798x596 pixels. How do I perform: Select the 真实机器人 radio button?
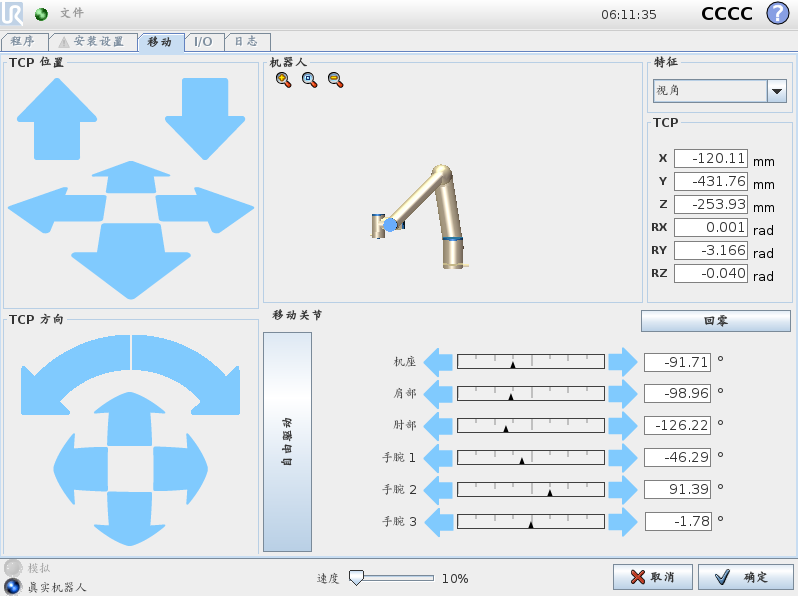click(13, 586)
